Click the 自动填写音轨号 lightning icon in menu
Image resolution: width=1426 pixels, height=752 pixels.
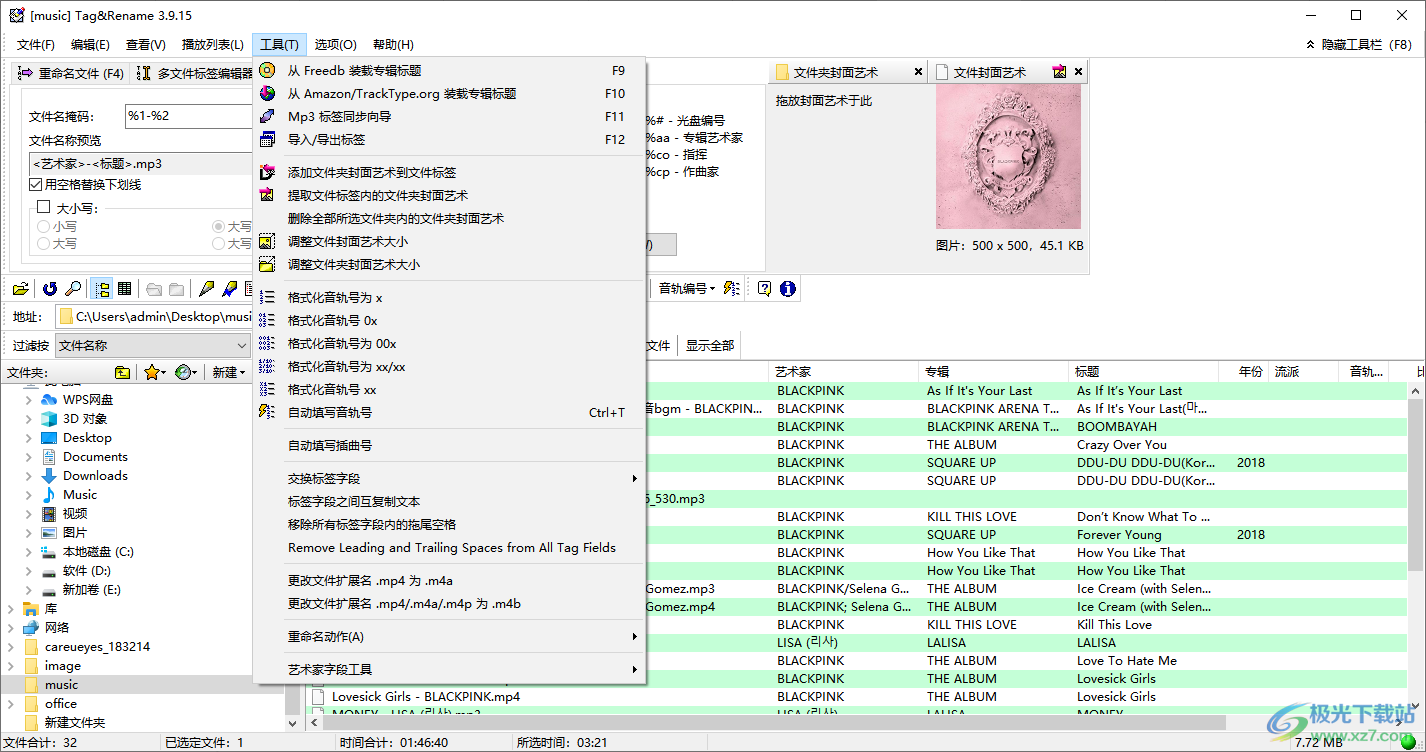coord(267,412)
